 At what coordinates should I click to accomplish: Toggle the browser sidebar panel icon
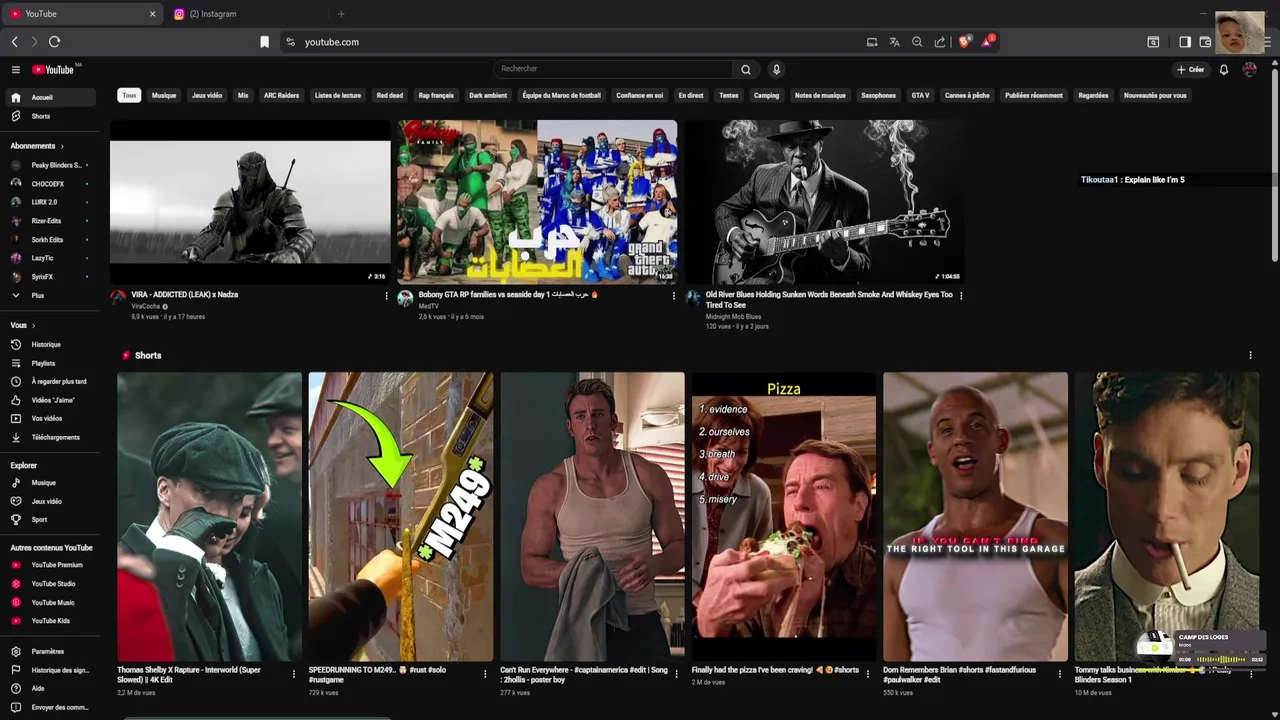pyautogui.click(x=1185, y=42)
